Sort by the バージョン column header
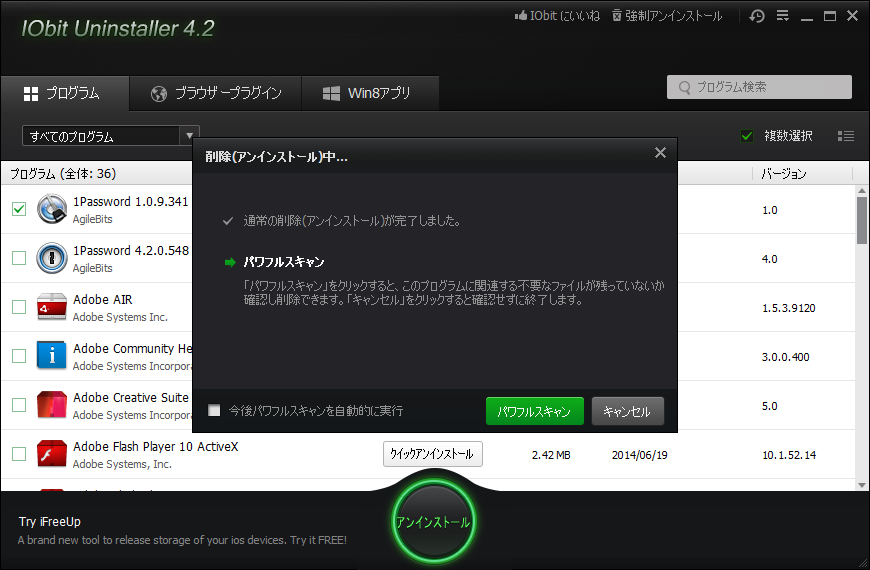 point(783,174)
